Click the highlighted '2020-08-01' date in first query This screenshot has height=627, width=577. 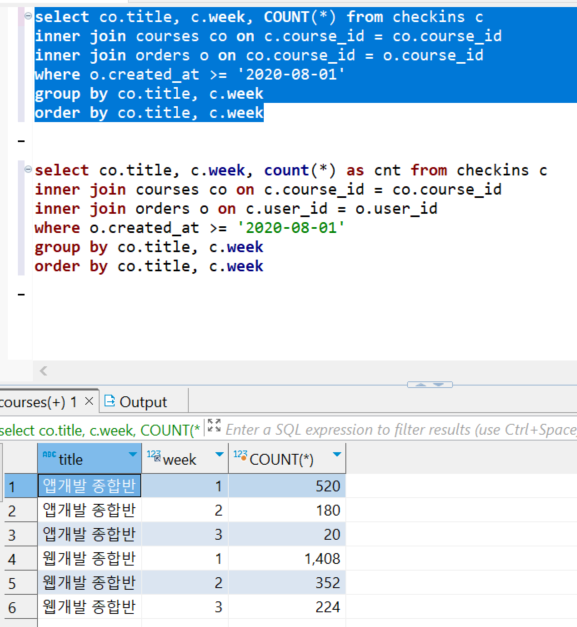(x=291, y=74)
